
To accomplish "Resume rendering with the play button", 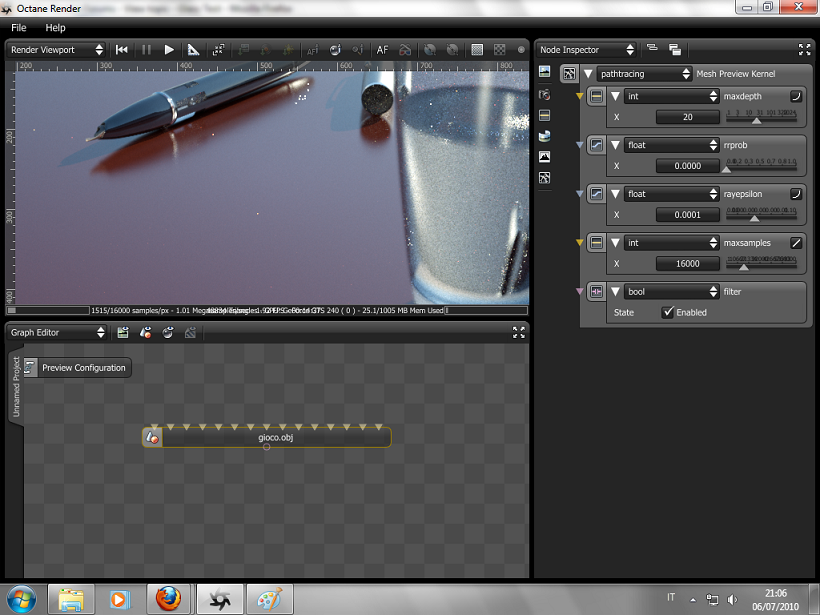I will click(169, 50).
